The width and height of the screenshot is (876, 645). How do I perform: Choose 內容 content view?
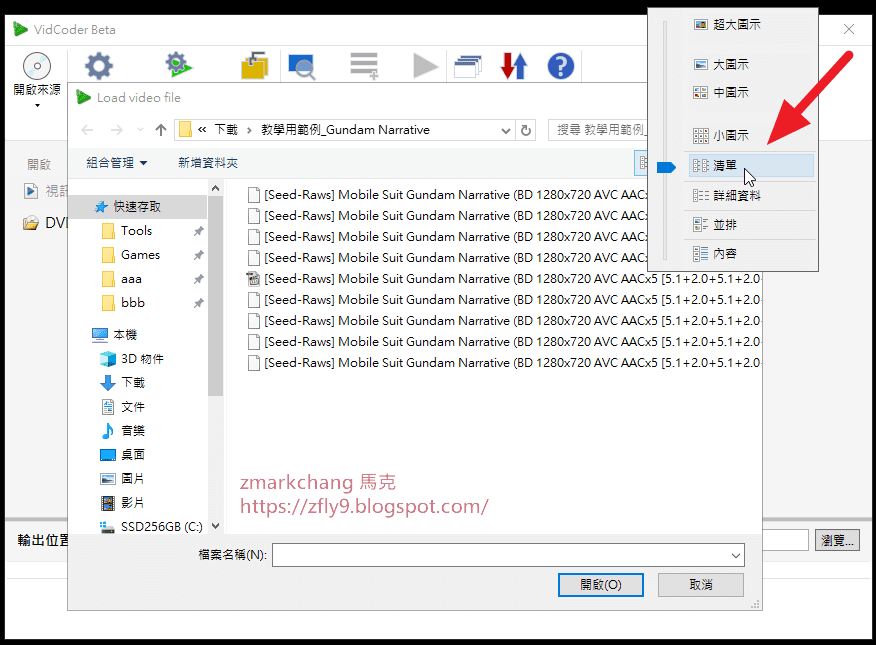749,254
